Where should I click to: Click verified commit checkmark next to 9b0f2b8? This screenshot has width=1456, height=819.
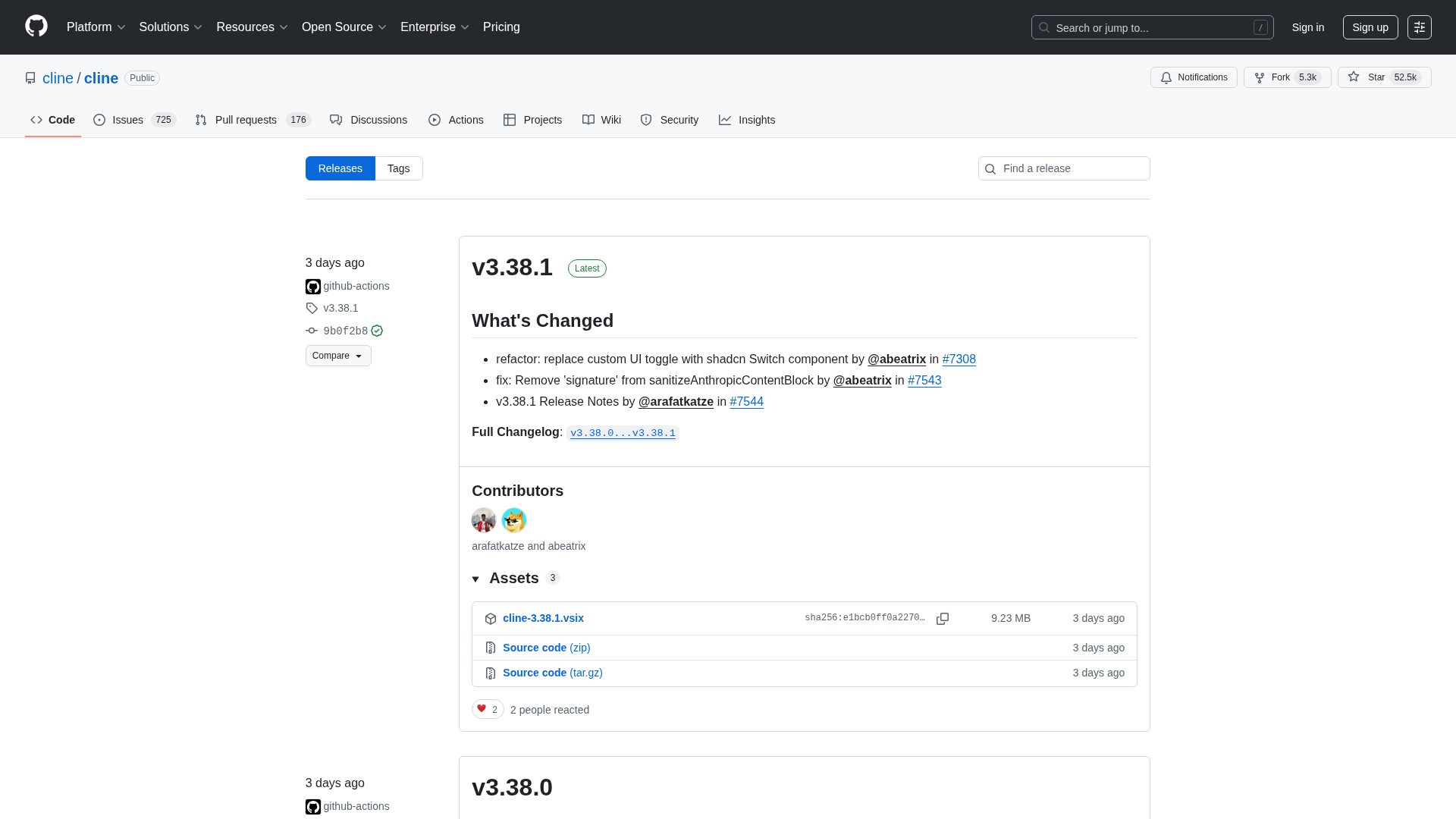click(x=377, y=331)
